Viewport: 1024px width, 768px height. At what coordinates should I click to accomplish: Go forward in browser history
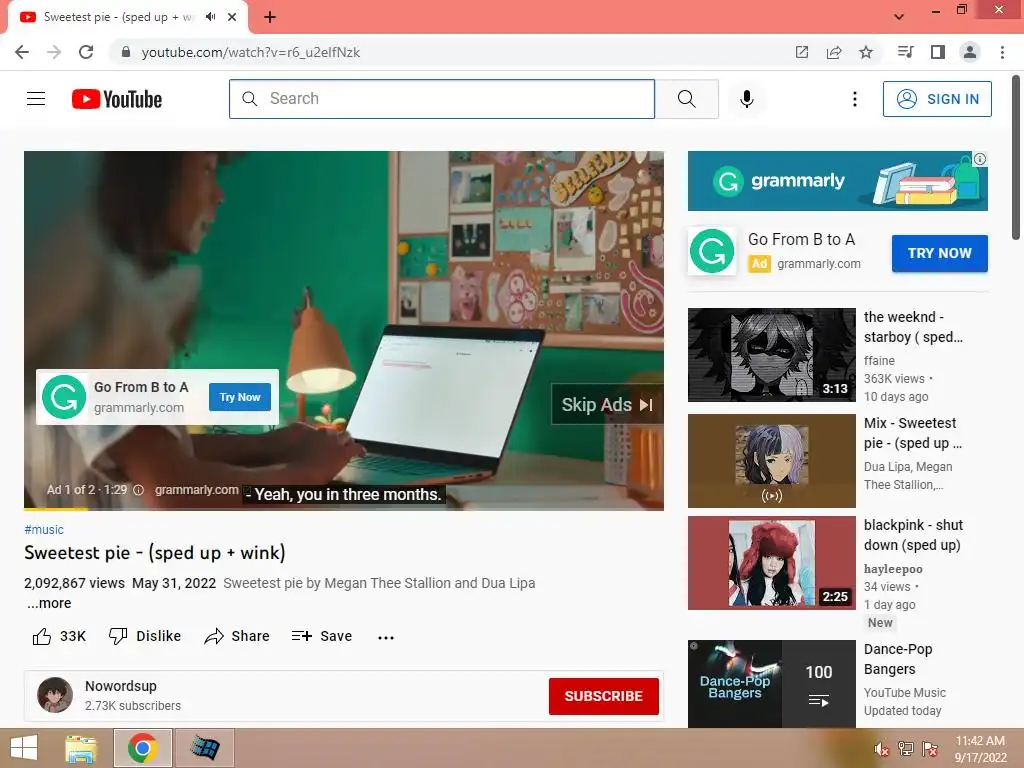click(54, 52)
